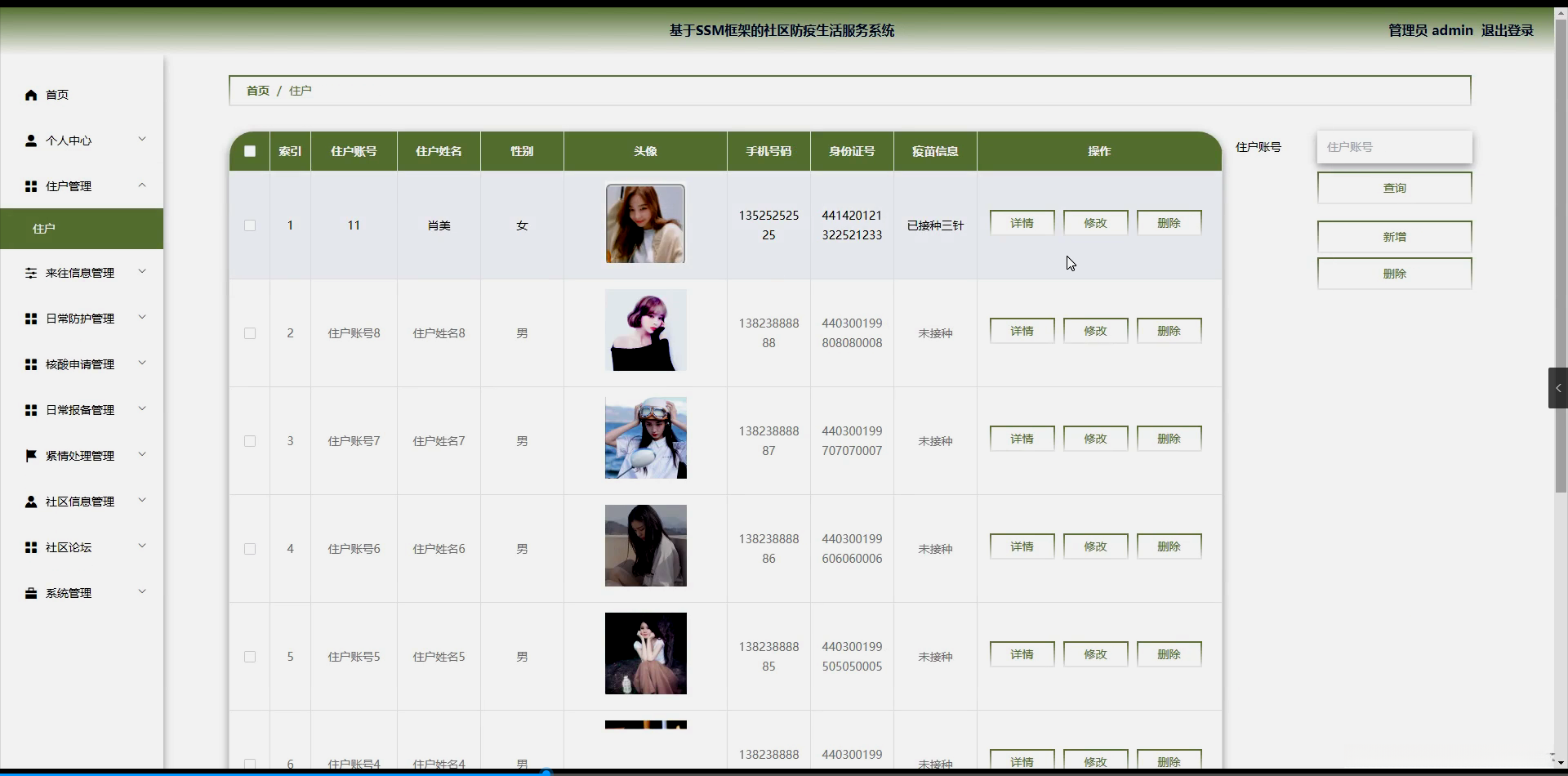Check the checkbox for row 住户账号8

pyautogui.click(x=250, y=333)
